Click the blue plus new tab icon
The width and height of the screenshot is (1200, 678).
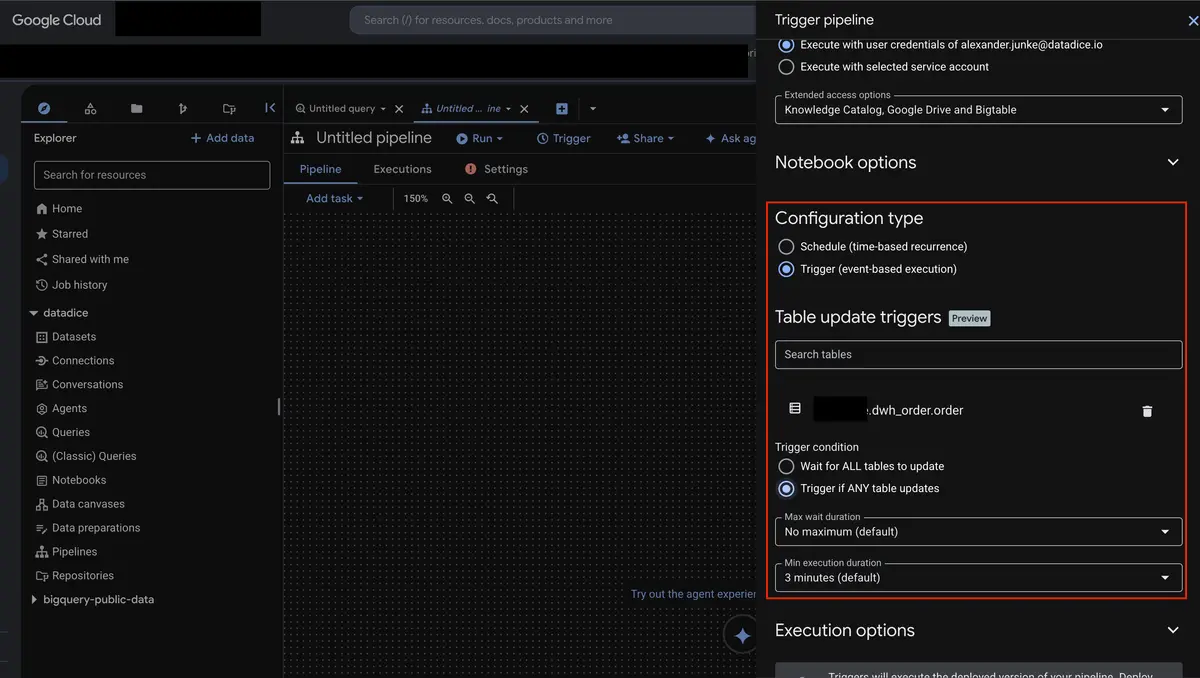[x=562, y=108]
